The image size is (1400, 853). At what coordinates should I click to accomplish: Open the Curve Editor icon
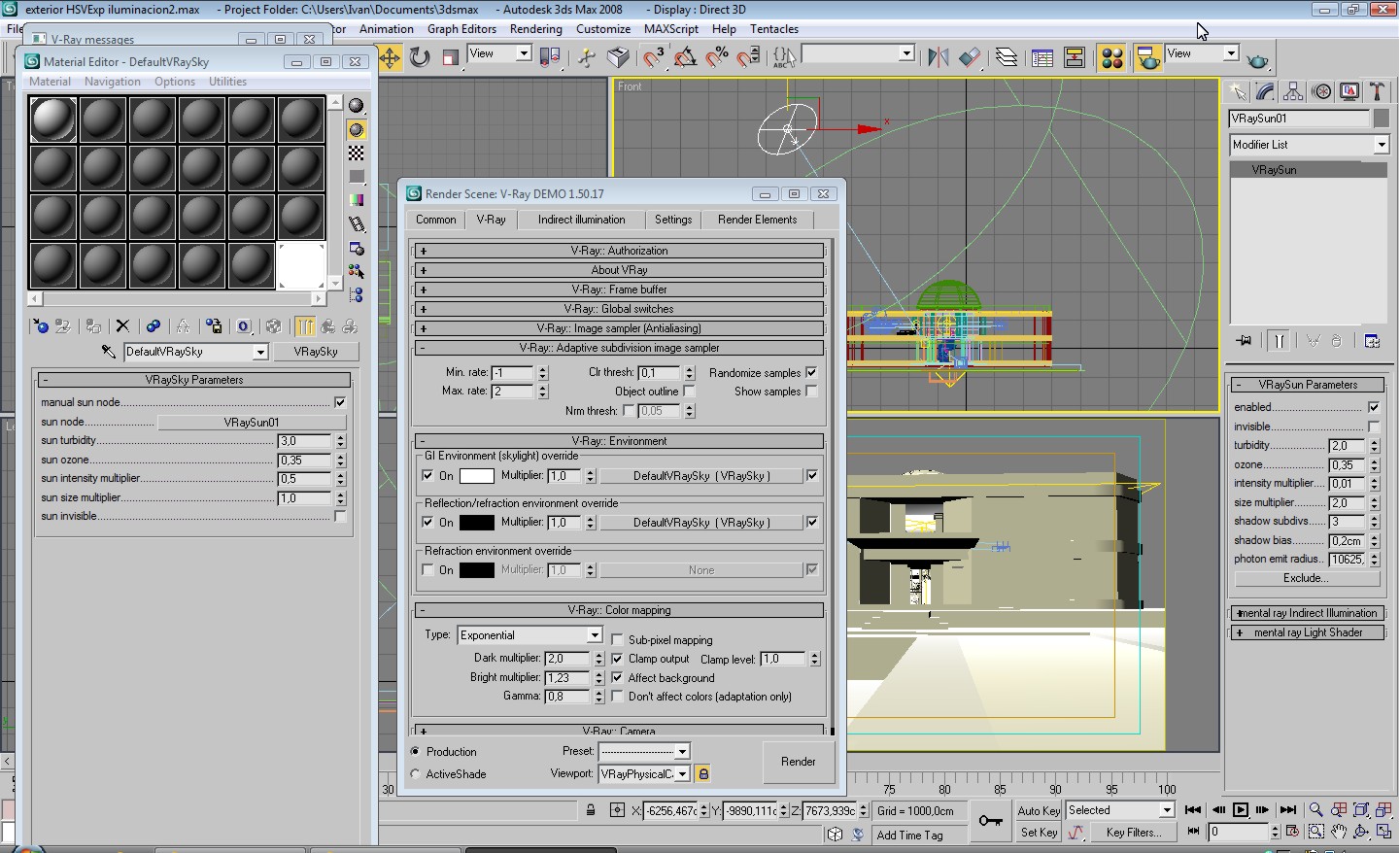[x=1042, y=58]
